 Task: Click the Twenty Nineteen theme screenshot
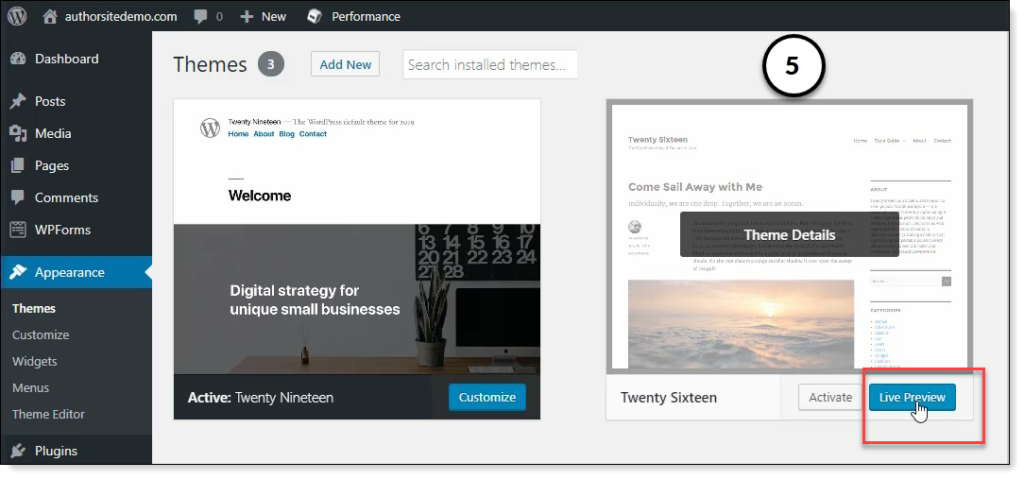tap(357, 237)
